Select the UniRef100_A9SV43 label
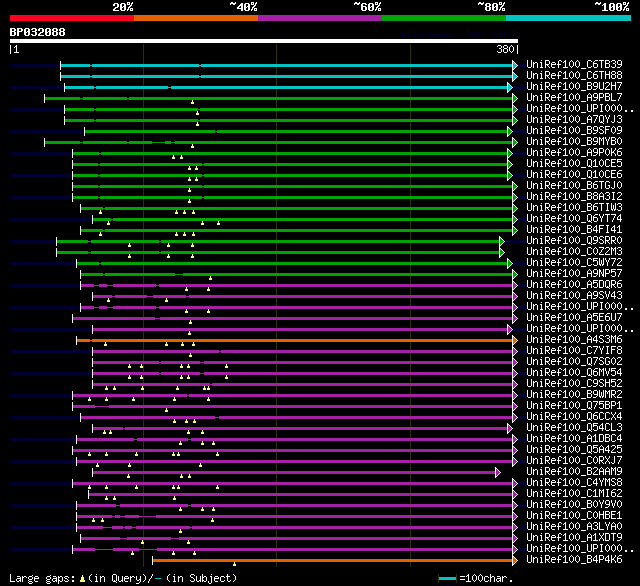The width and height of the screenshot is (640, 586). pos(574,296)
